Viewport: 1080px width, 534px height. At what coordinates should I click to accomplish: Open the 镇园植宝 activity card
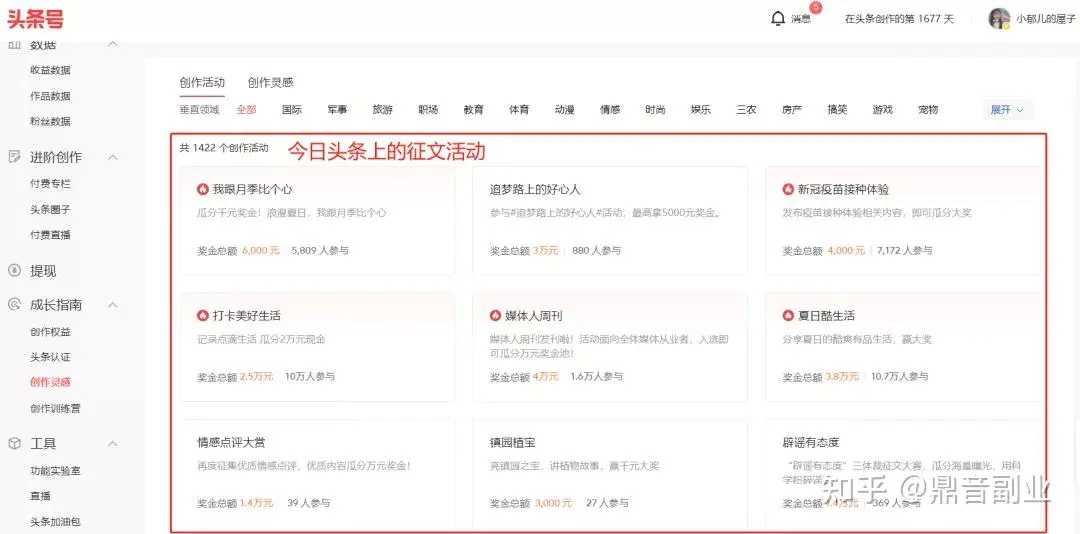pos(610,474)
